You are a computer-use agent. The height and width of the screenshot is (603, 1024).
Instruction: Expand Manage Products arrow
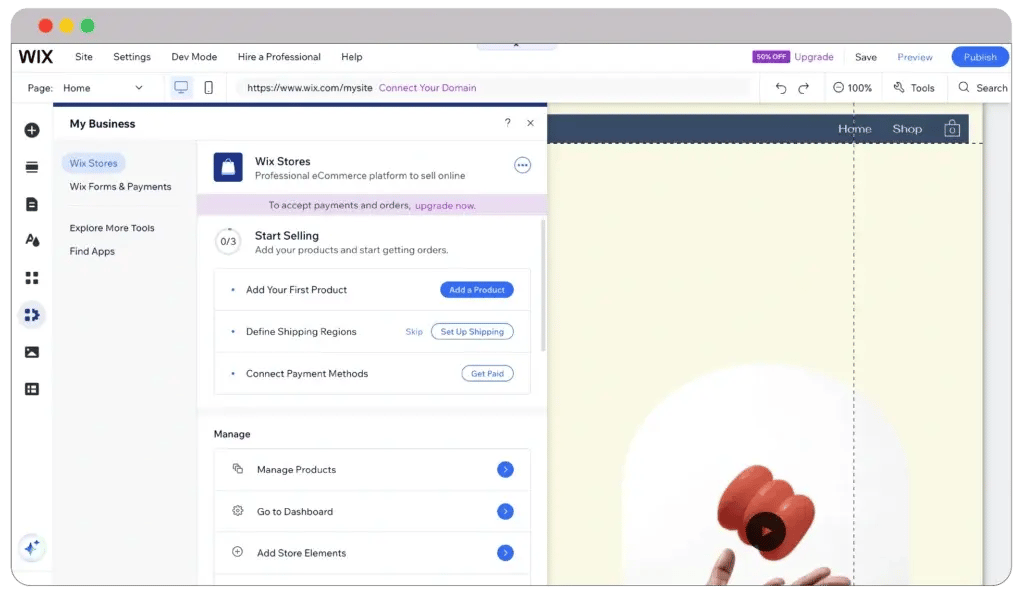(x=505, y=469)
